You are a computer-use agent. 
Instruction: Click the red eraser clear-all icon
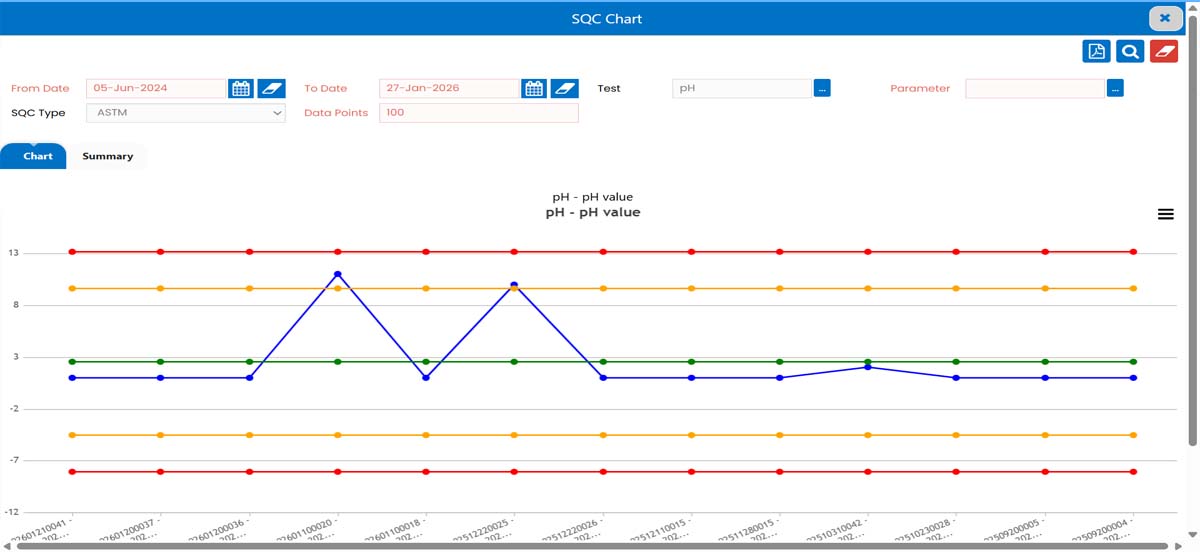1164,51
